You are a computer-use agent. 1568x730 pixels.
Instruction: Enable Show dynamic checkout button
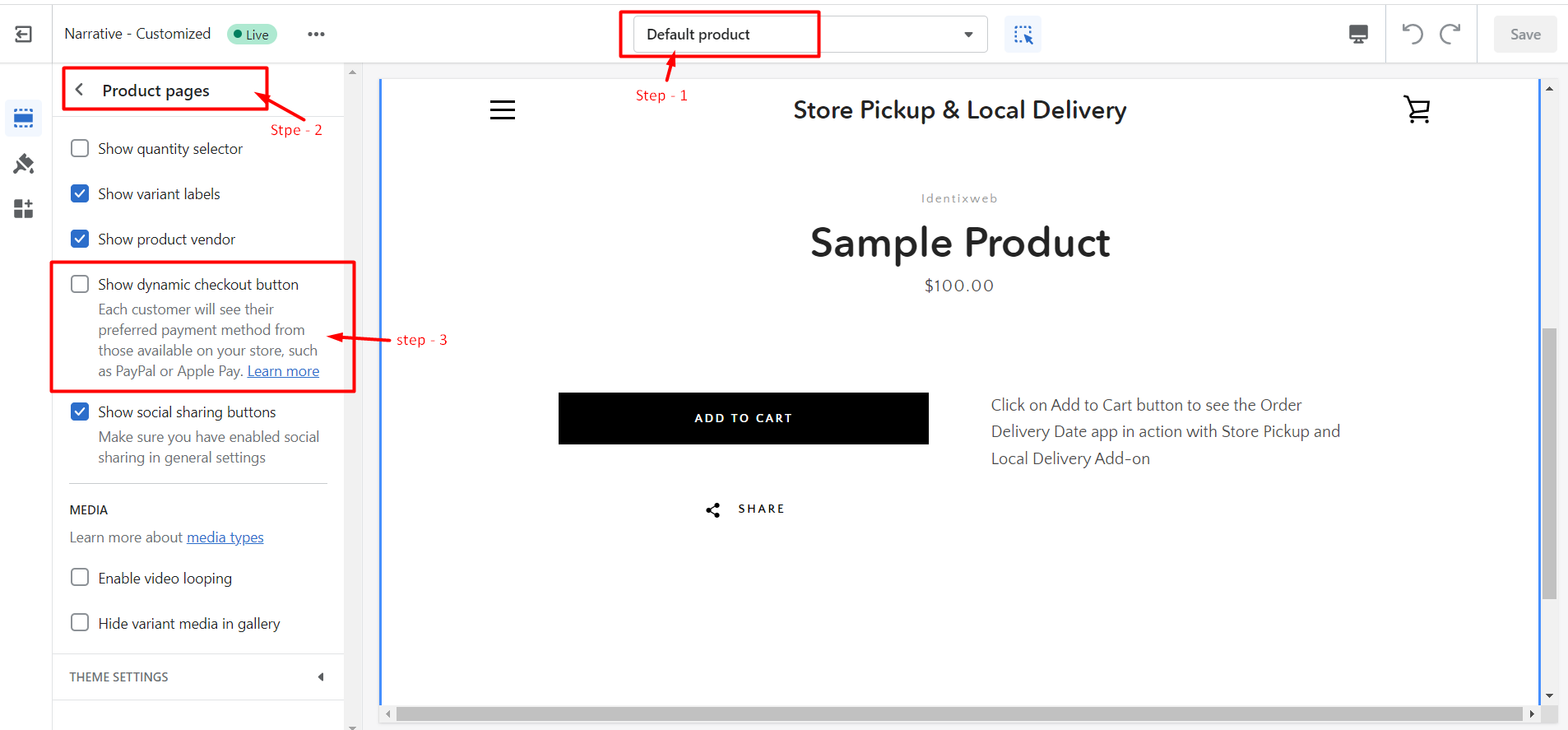click(80, 284)
